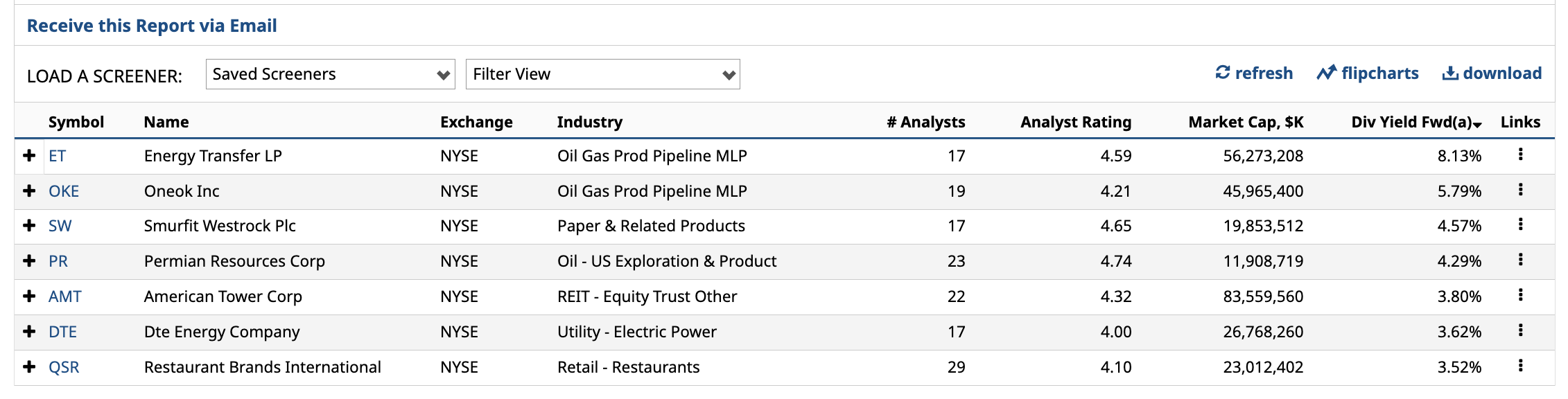Screen dimensions: 1568x399
Task: Click Receive this Report via Email
Action: pyautogui.click(x=152, y=26)
